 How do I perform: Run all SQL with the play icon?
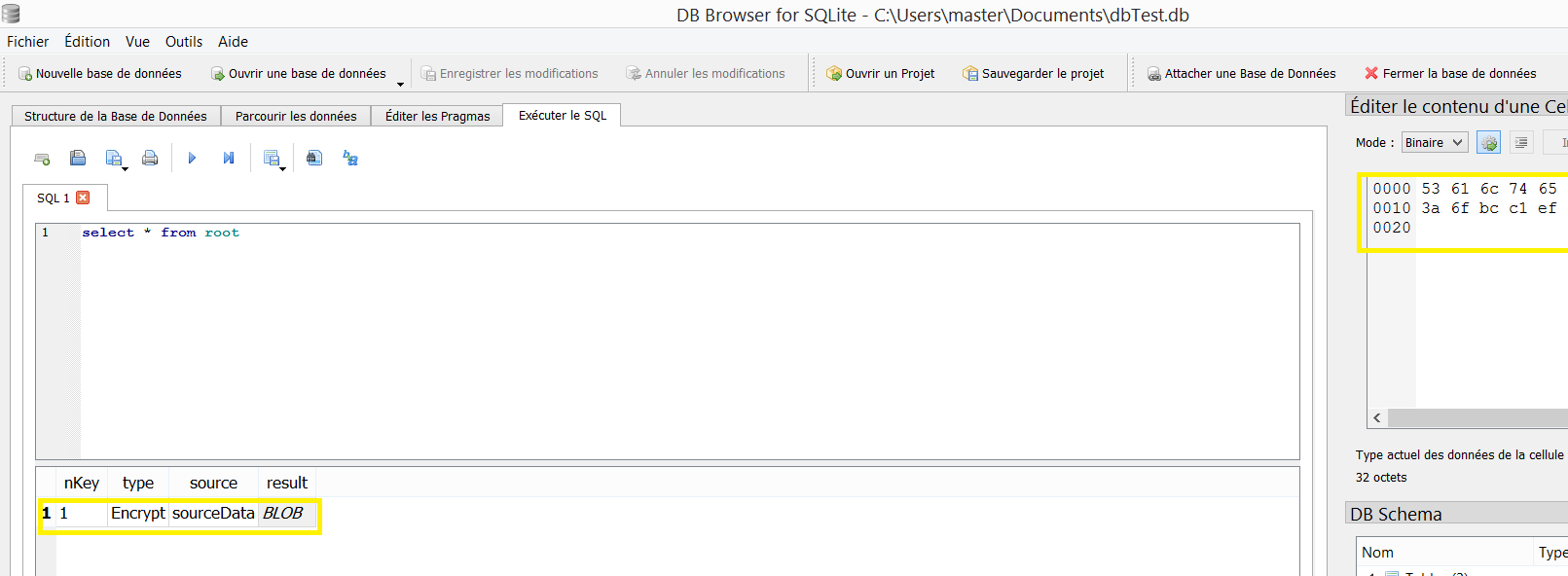click(192, 158)
